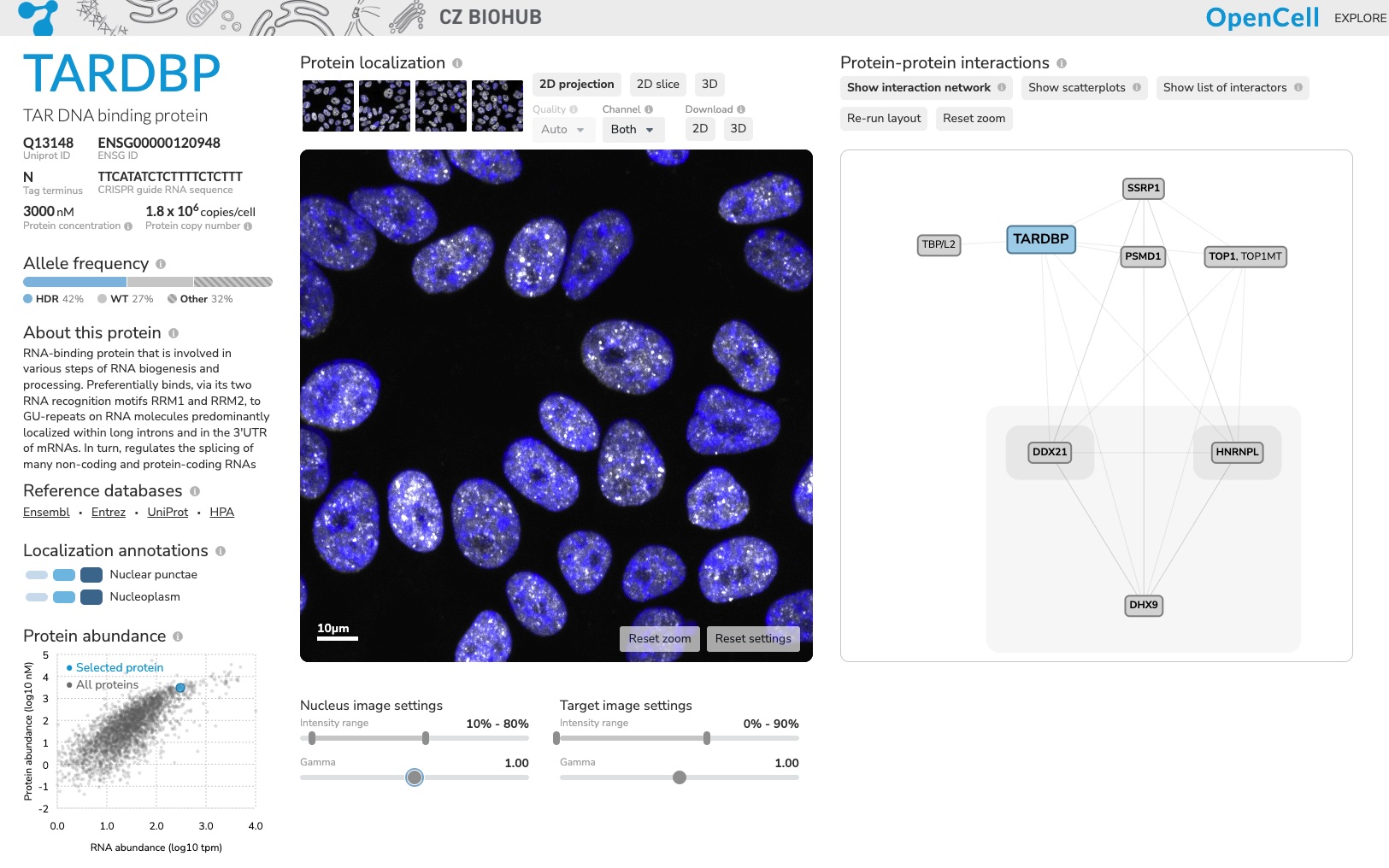Enable the 3D view mode

point(709,85)
